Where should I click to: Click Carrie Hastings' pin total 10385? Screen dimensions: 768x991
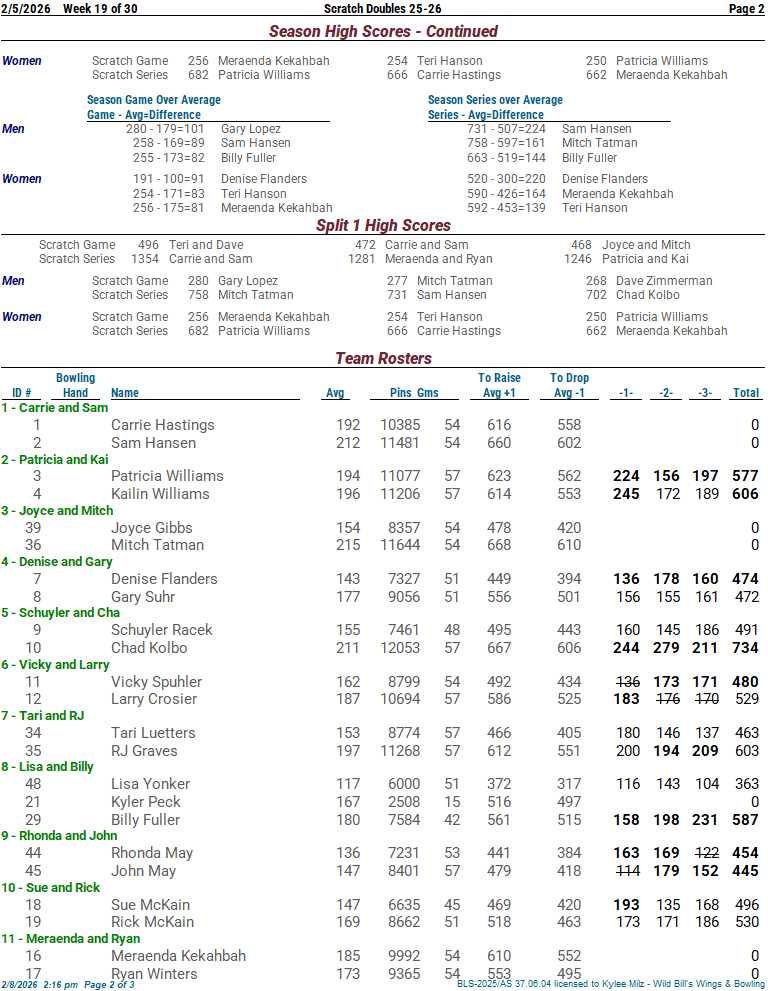point(400,425)
